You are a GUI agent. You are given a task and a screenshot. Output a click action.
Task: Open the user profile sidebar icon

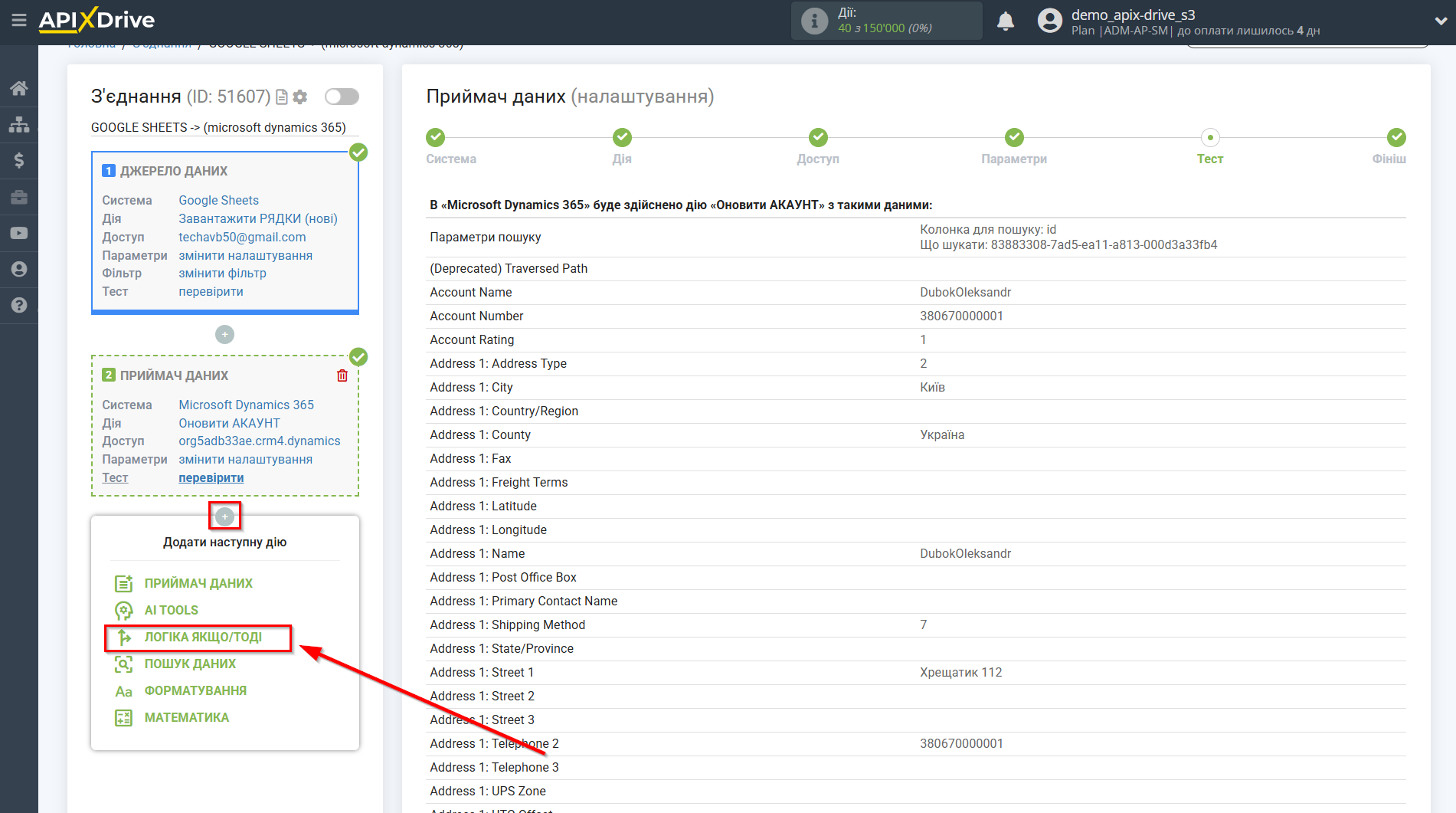tap(19, 269)
